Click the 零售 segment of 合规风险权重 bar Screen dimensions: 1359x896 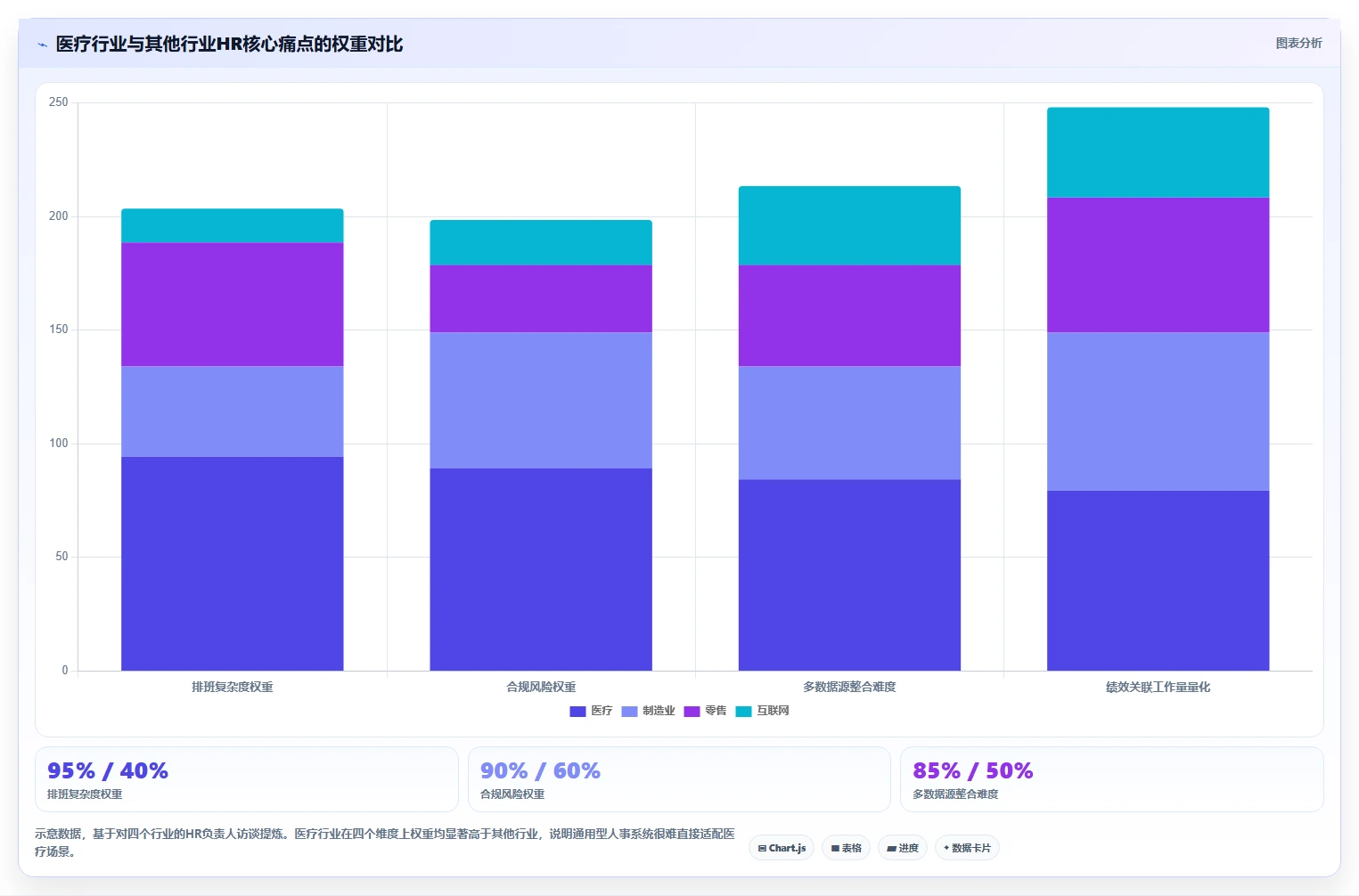pos(541,298)
